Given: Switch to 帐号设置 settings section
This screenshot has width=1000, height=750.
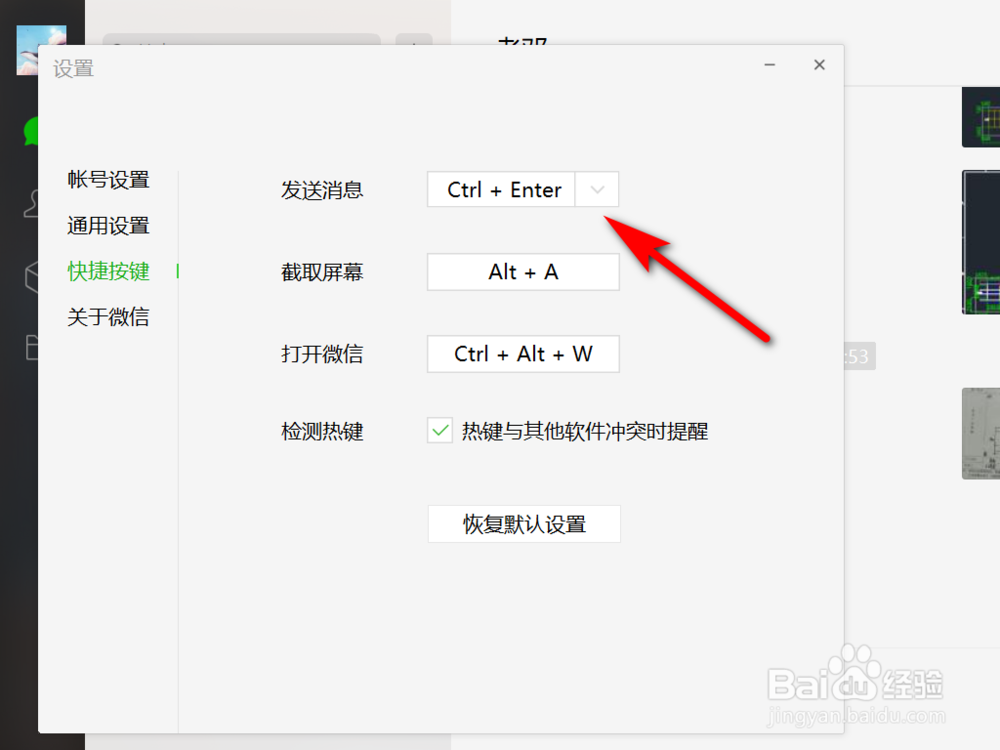Looking at the screenshot, I should click(x=106, y=180).
